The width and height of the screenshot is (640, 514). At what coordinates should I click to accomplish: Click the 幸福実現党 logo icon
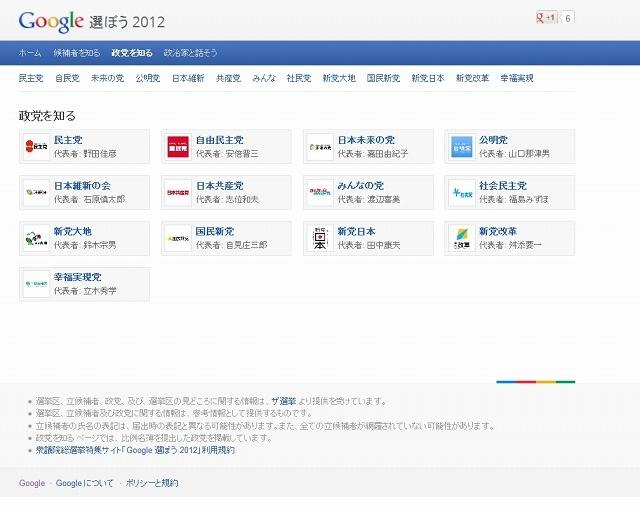[36, 284]
